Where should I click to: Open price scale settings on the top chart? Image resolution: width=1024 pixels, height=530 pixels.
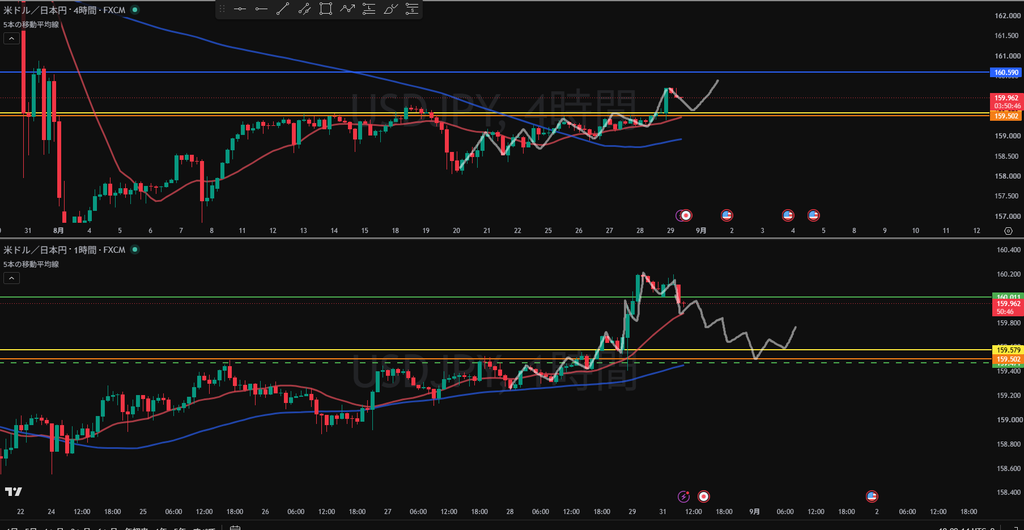tap(1008, 231)
